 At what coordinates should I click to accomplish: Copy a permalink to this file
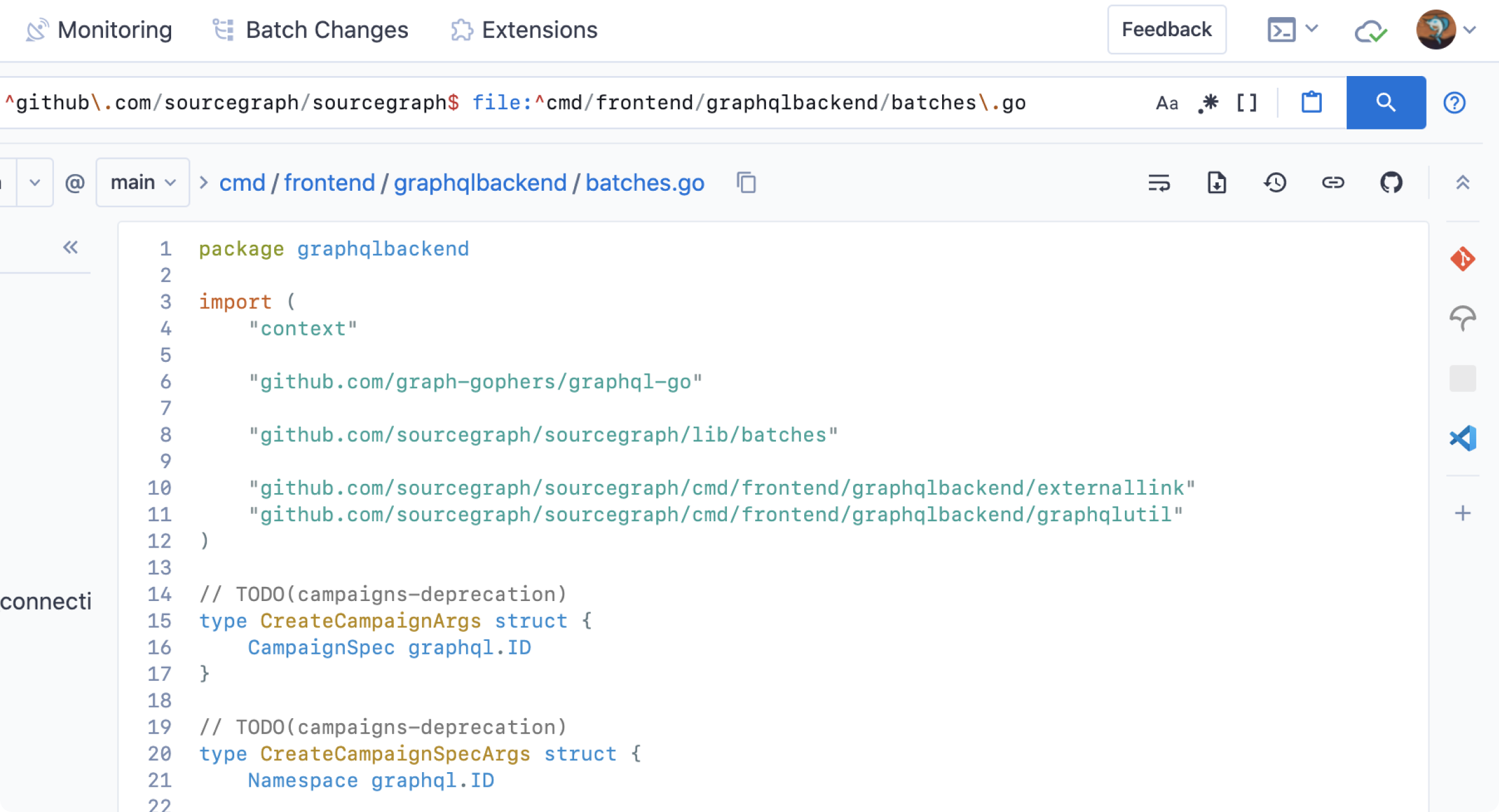coord(1333,182)
